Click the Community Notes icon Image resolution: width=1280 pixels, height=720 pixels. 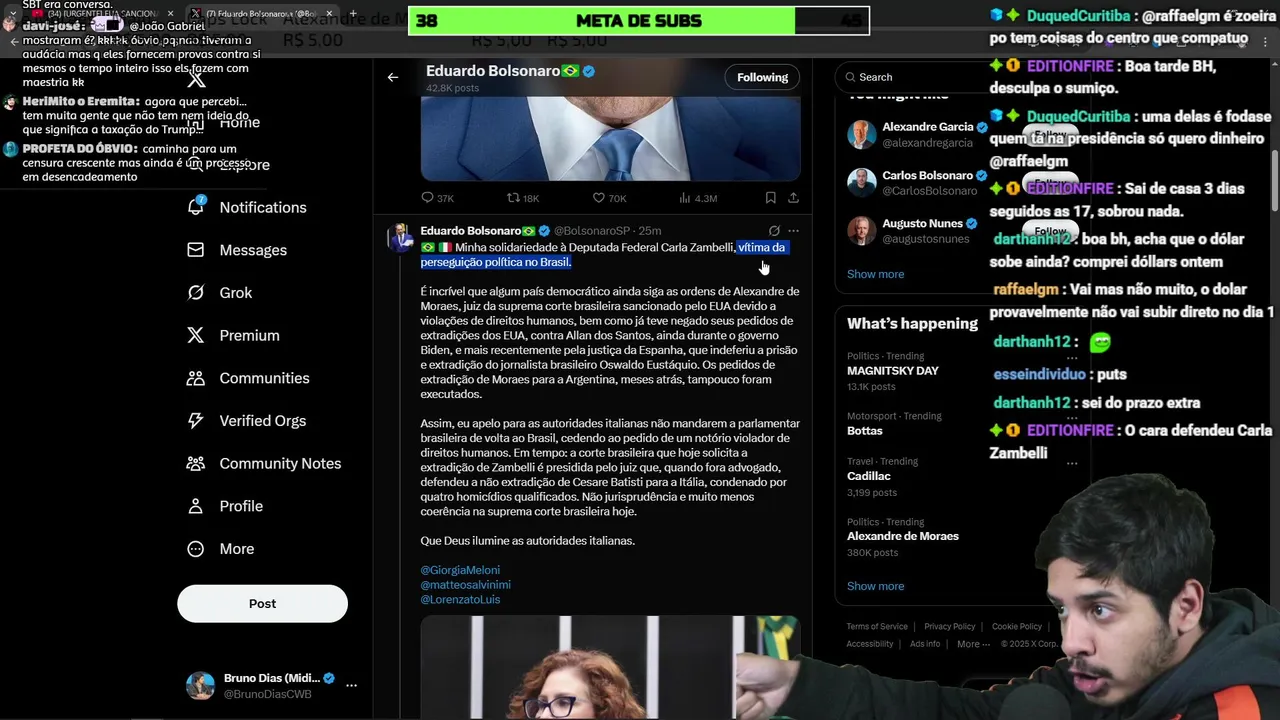coord(196,463)
